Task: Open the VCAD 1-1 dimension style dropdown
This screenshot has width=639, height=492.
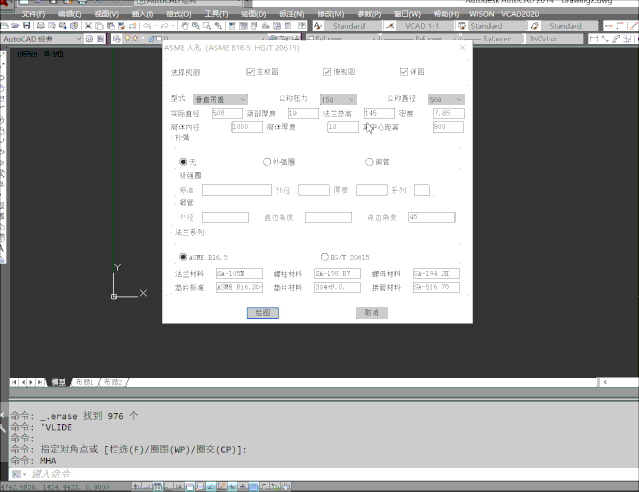Action: pos(426,26)
